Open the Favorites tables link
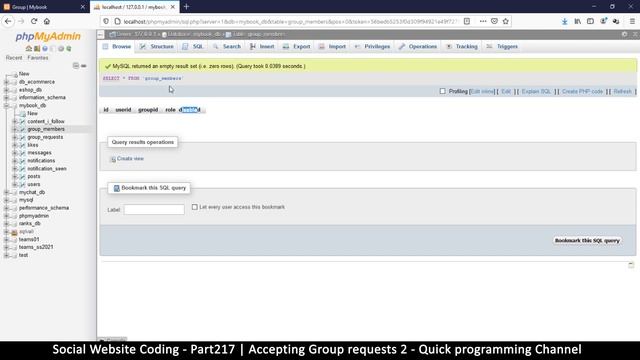Viewport: 640px width, 360px height. pos(38,58)
